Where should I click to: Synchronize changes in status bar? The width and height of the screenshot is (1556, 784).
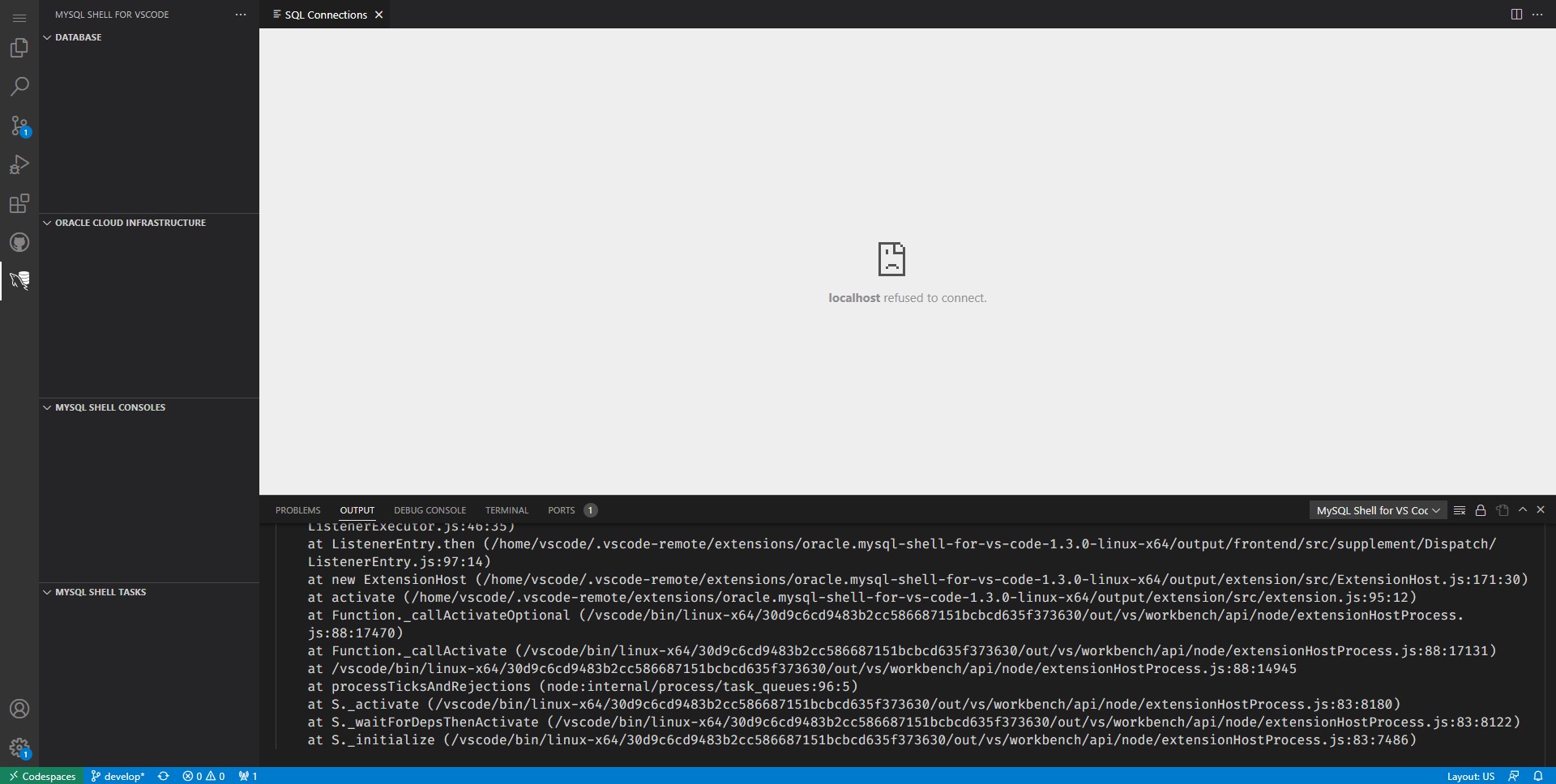point(163,776)
